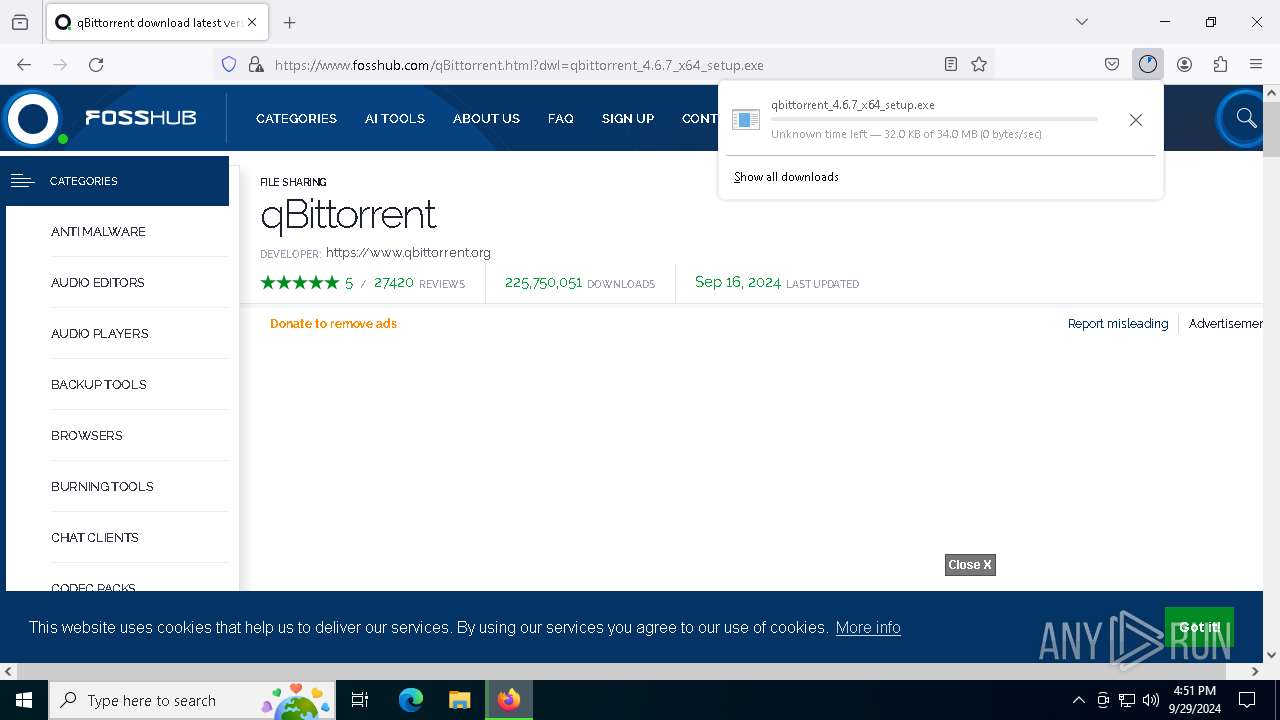Close the qBittorrent download tab
The image size is (1280, 720).
point(252,22)
